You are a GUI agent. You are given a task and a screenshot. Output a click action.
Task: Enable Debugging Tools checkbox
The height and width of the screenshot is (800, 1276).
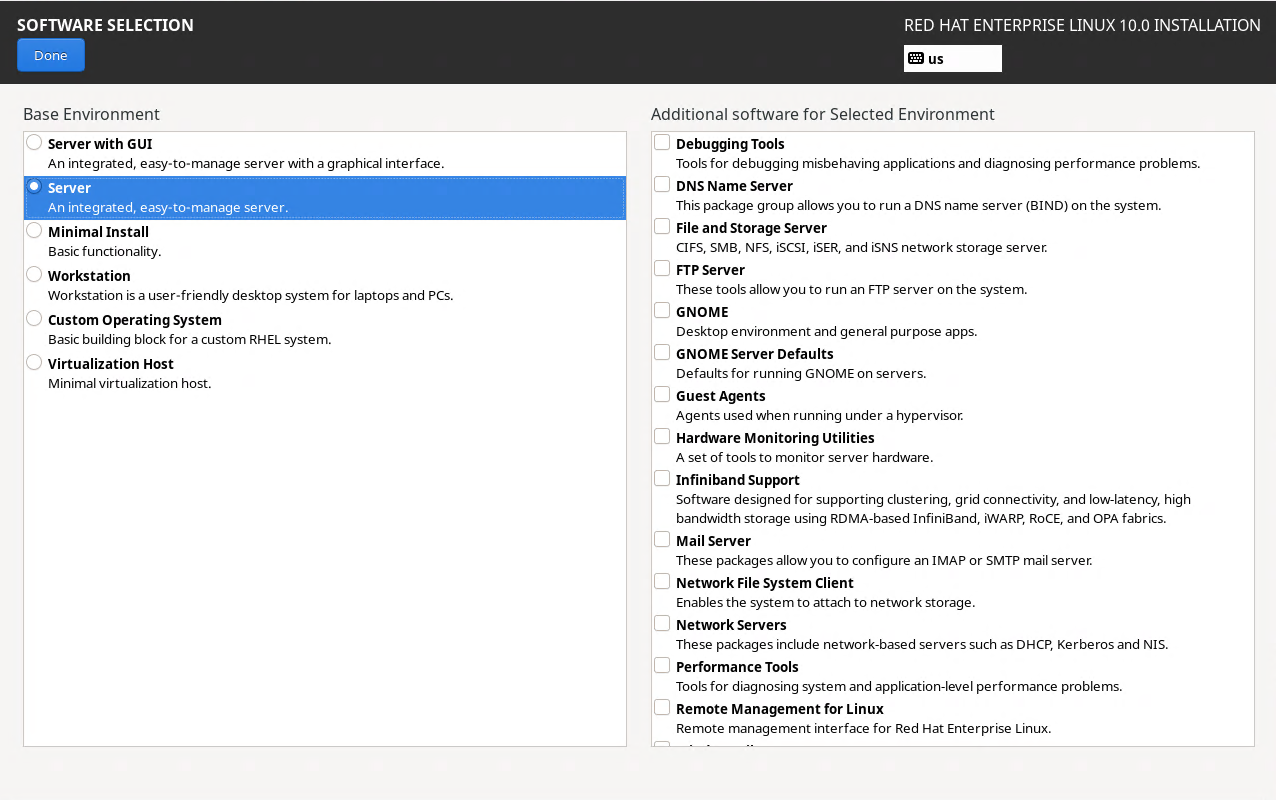click(x=662, y=143)
